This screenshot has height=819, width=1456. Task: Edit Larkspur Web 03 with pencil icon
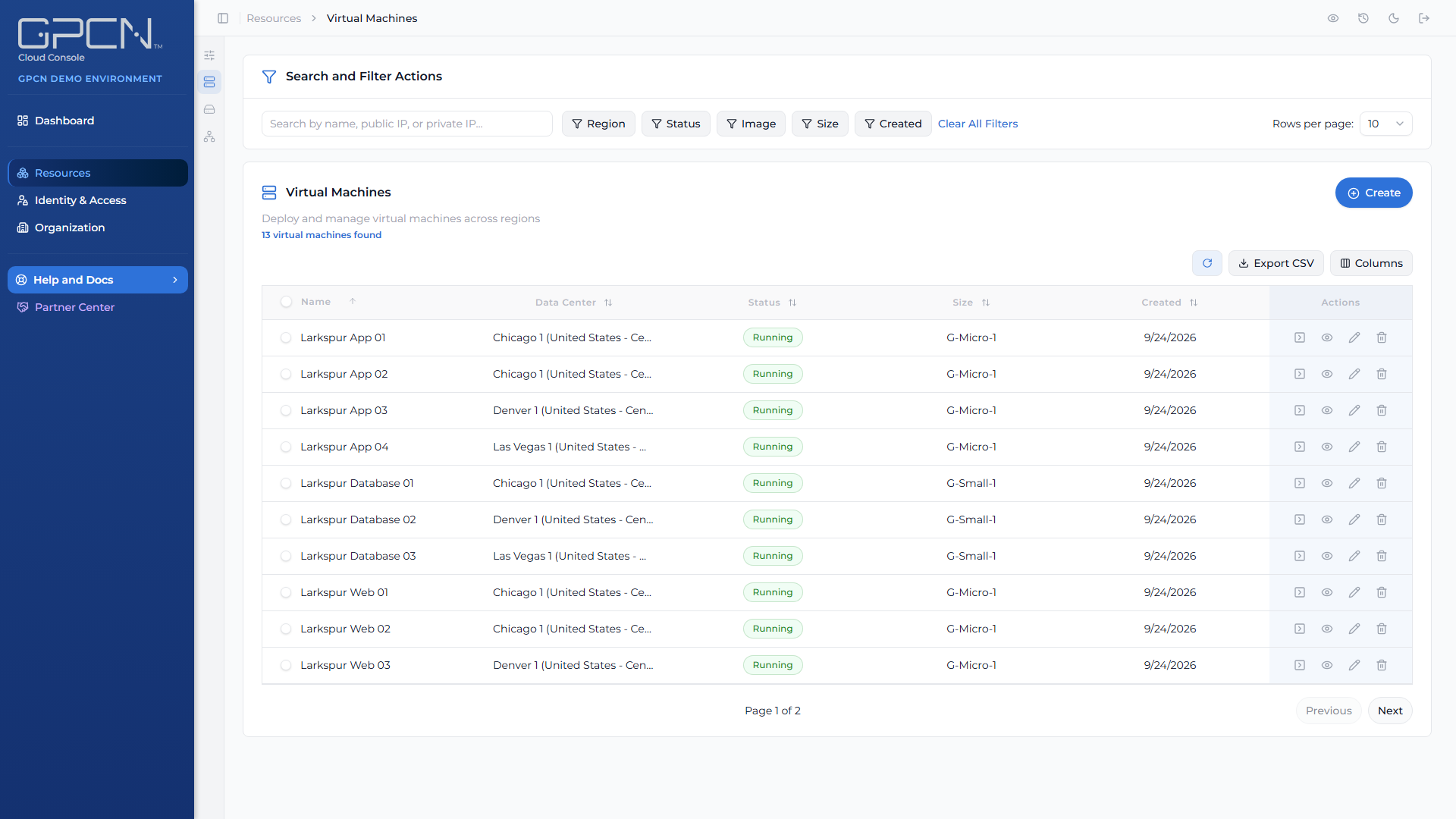point(1354,665)
